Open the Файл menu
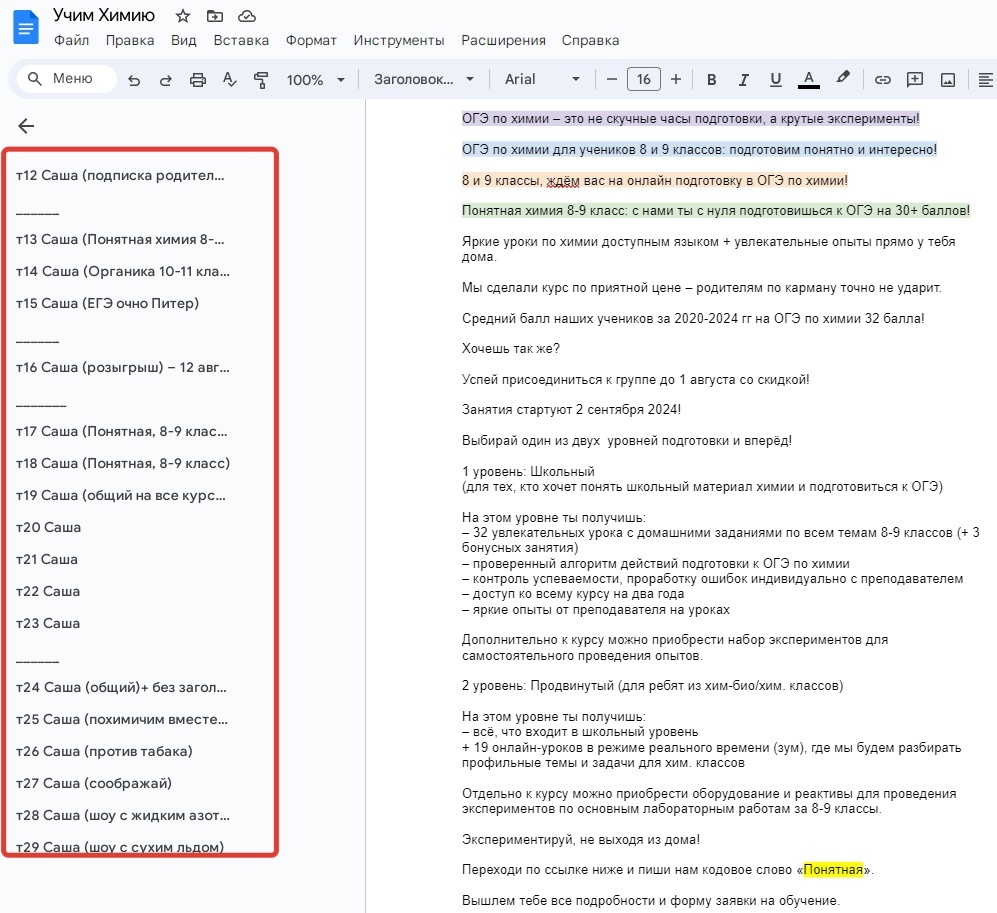 71,40
